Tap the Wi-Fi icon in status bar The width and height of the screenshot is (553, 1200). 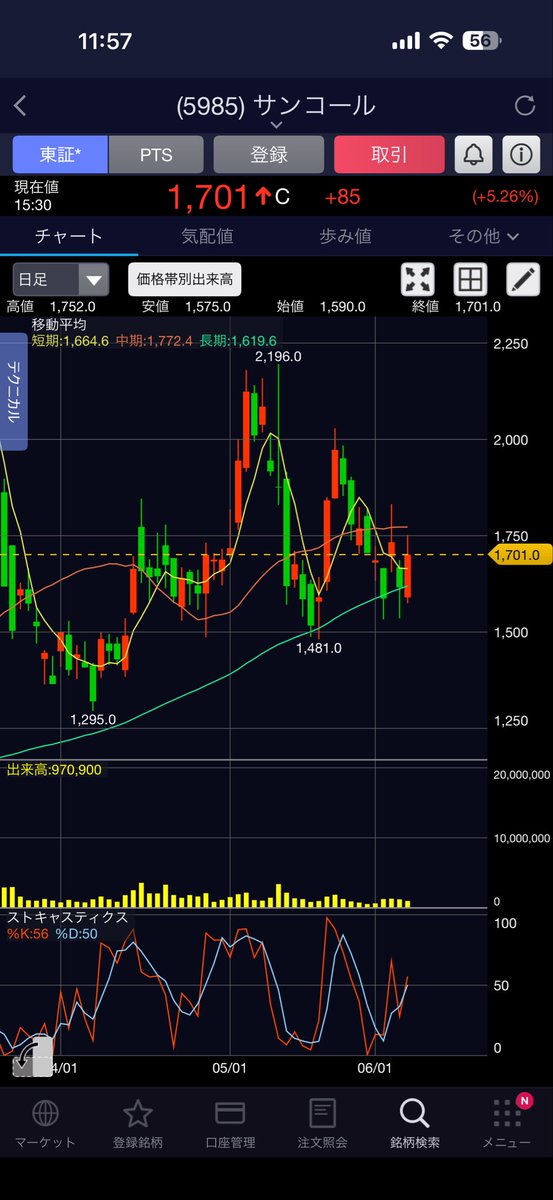click(x=440, y=41)
